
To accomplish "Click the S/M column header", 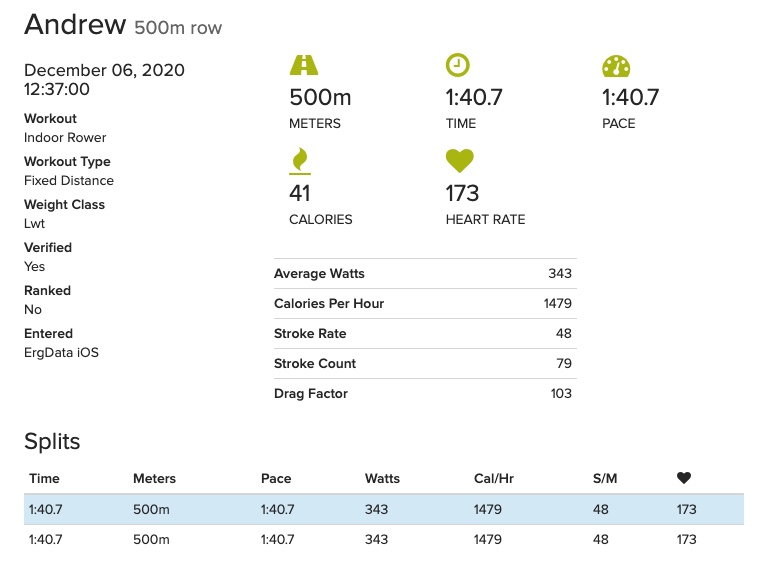I will click(x=605, y=479).
